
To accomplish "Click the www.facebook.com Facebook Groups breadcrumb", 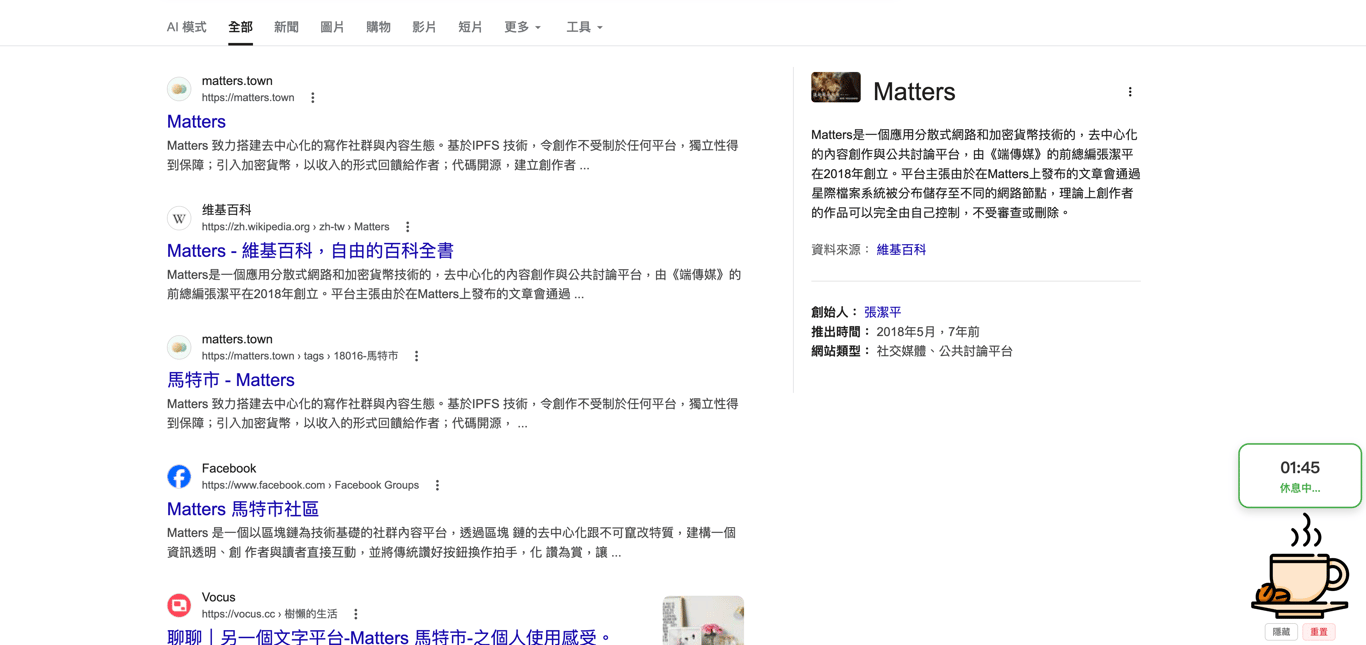I will coord(310,485).
